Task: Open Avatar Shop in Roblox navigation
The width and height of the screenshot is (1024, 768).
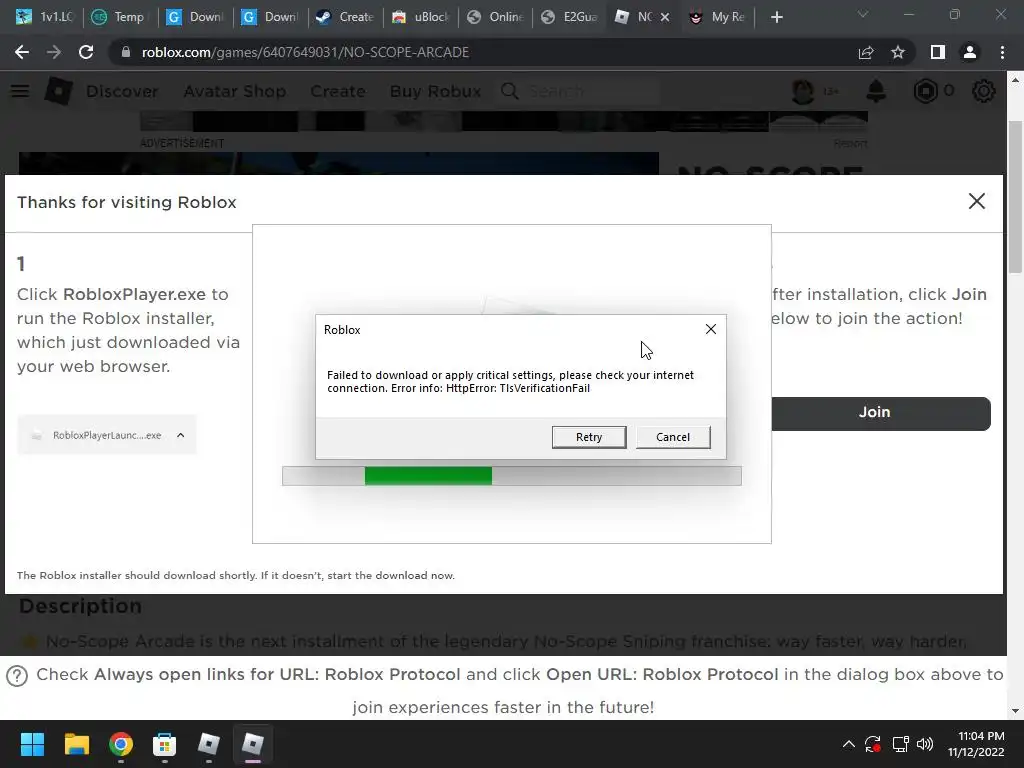Action: point(234,91)
